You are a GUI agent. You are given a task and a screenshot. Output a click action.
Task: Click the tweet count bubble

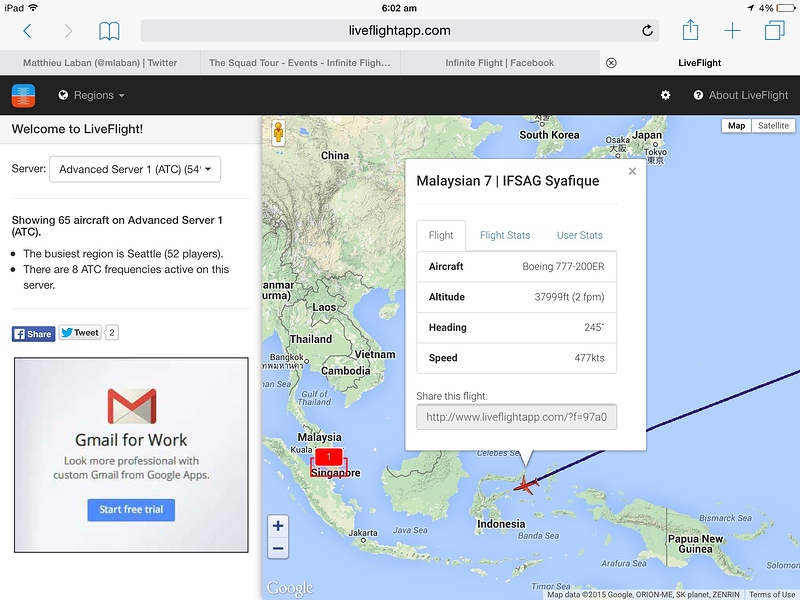(112, 333)
